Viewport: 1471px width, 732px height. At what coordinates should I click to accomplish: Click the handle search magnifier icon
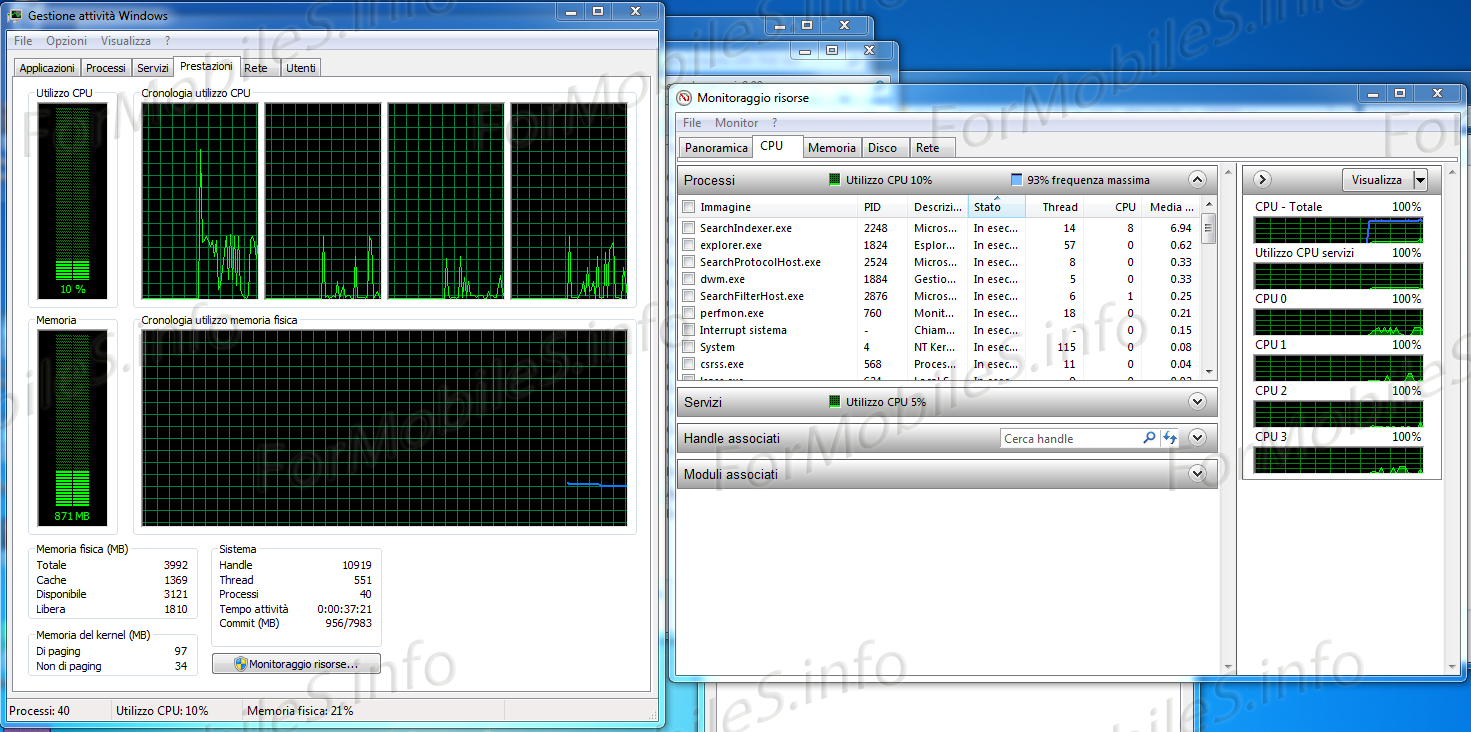coord(1149,438)
